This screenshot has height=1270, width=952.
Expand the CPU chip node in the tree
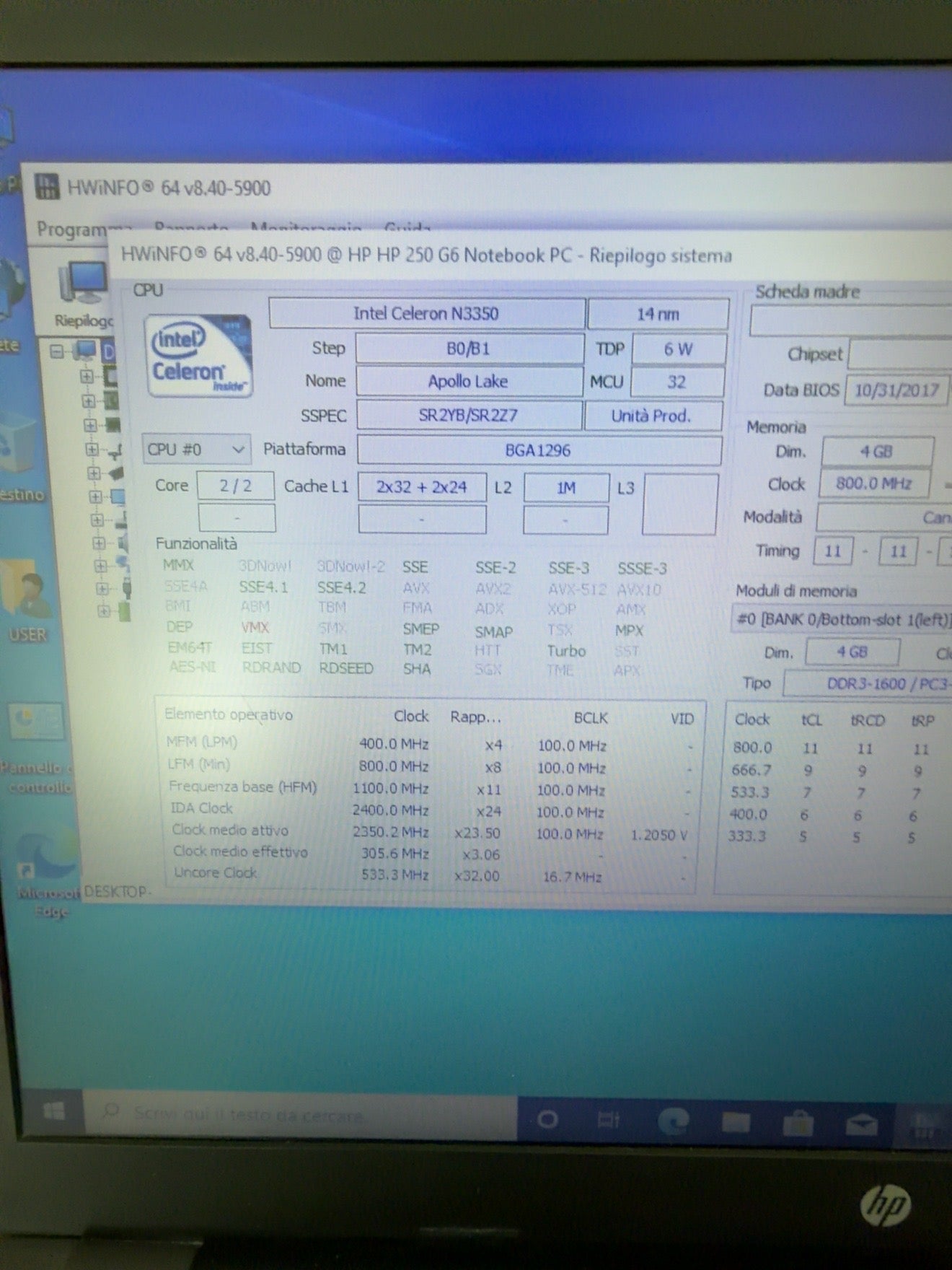coord(87,377)
